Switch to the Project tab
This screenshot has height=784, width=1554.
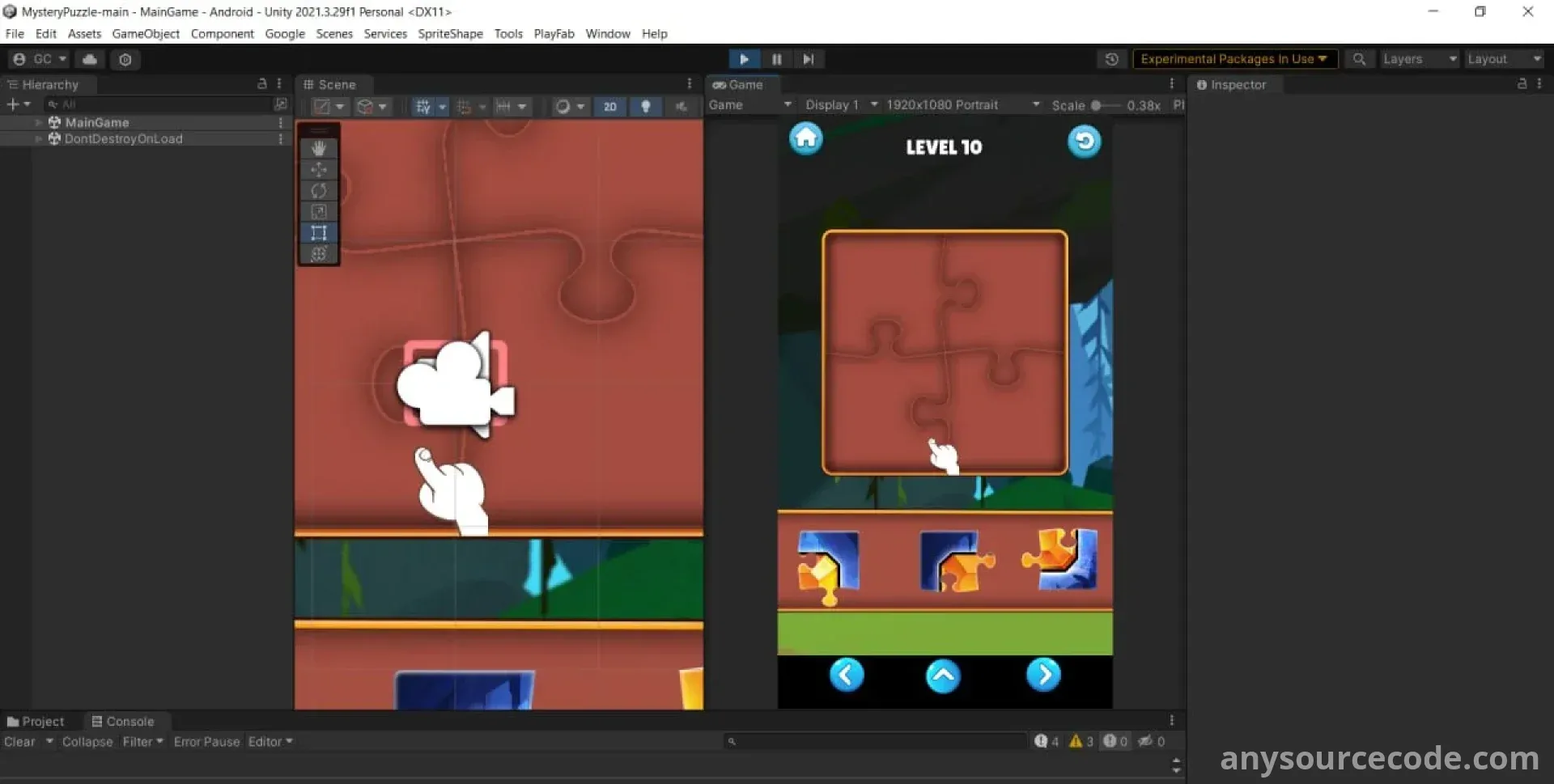pos(36,722)
